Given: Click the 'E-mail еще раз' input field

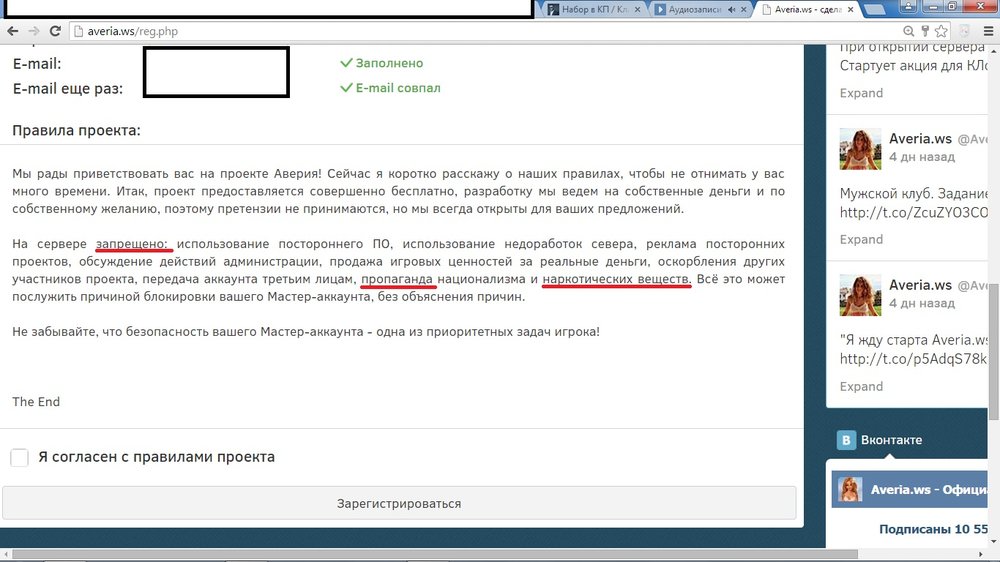Looking at the screenshot, I should (x=216, y=88).
